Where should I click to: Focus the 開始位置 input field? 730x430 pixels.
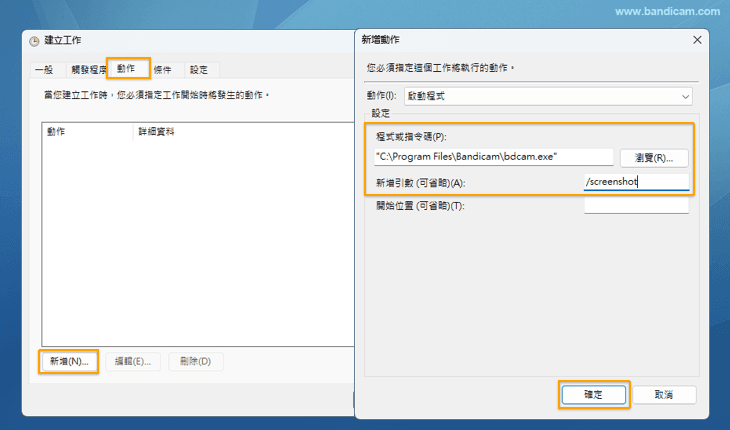636,206
